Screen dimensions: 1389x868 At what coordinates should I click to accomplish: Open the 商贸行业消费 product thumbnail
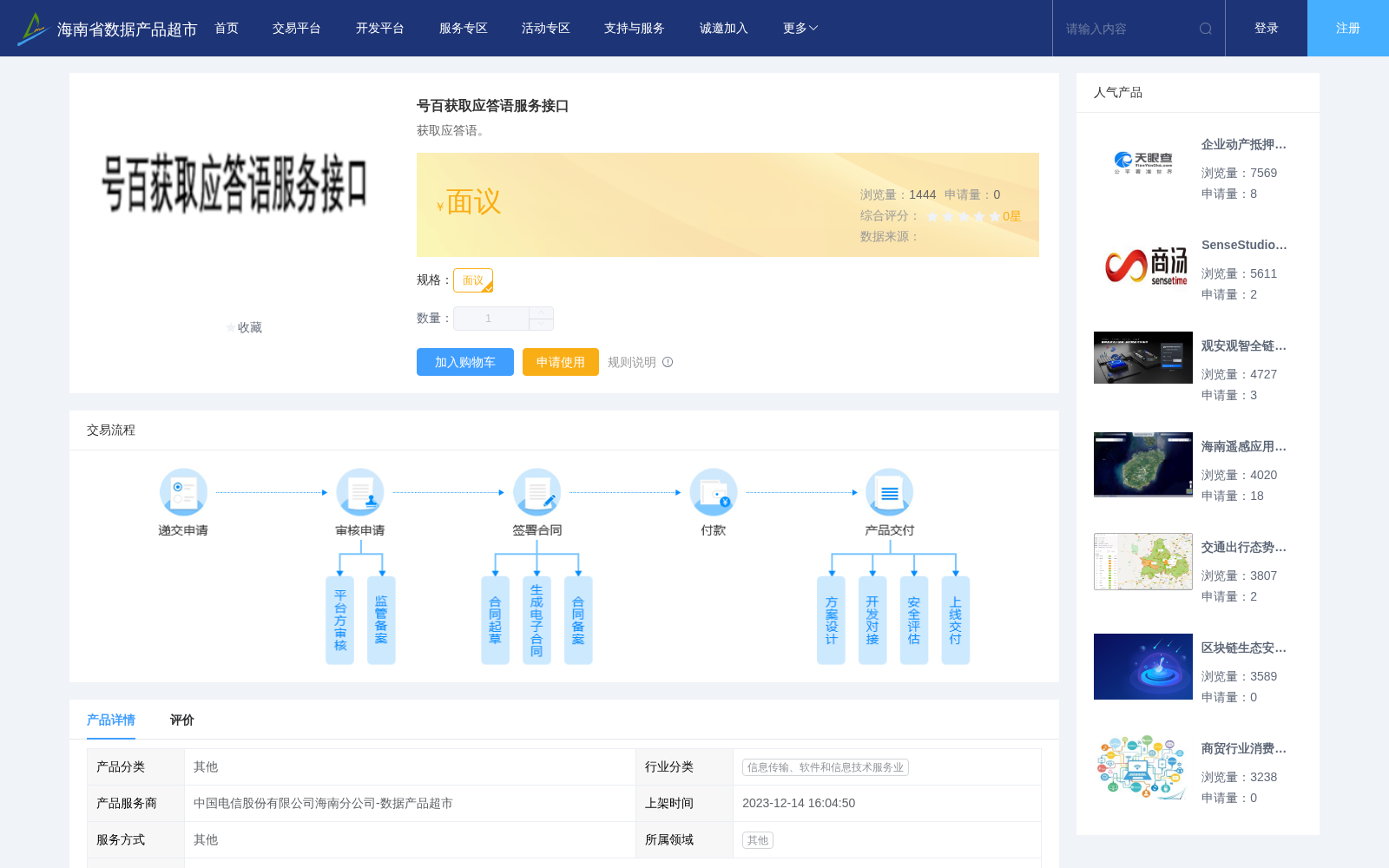click(1143, 767)
